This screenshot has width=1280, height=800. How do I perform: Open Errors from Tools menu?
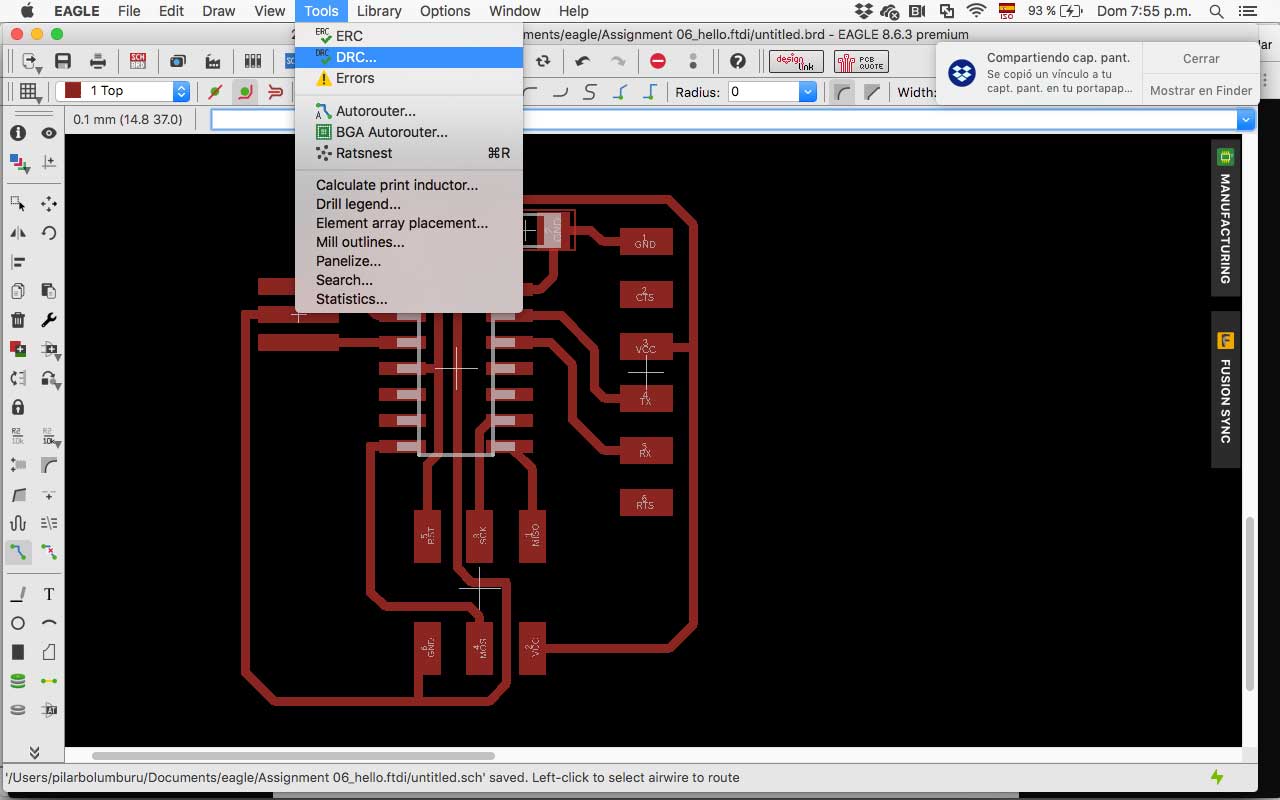pos(409,78)
